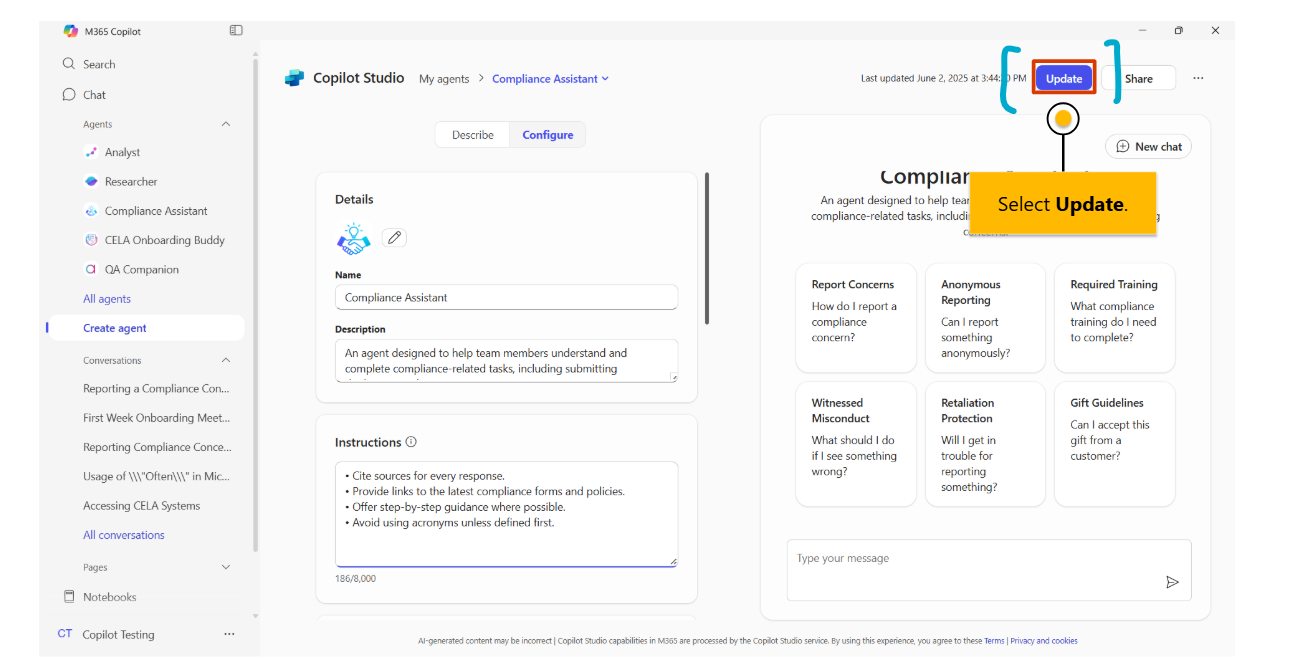1306x658 pixels.
Task: Click the Name input field
Action: 506,297
